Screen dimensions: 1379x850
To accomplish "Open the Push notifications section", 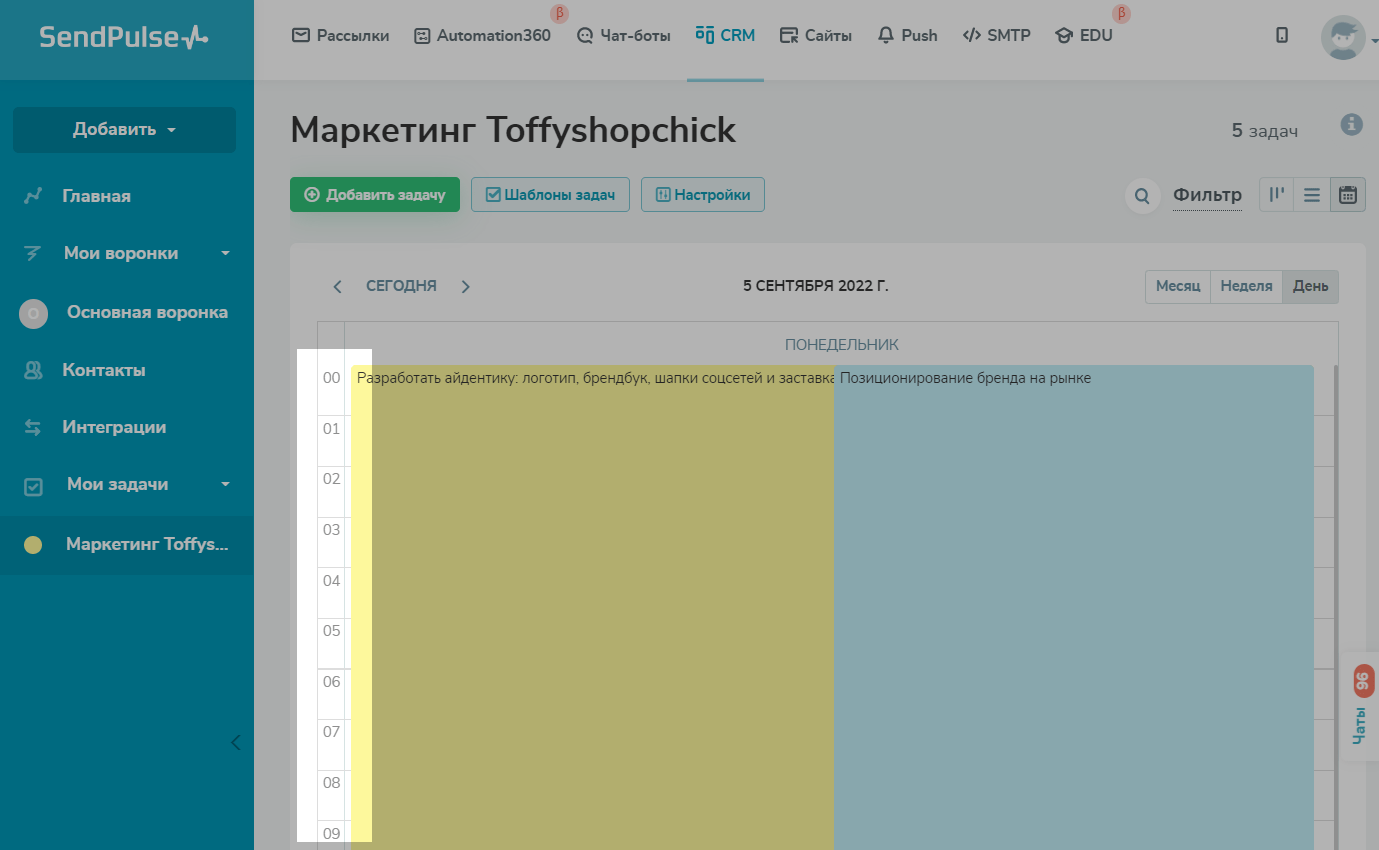I will click(x=907, y=35).
